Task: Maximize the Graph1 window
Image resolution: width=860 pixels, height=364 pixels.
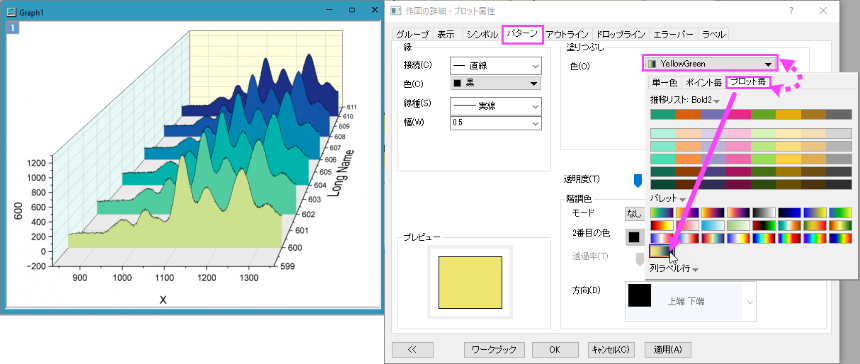Action: [352, 10]
